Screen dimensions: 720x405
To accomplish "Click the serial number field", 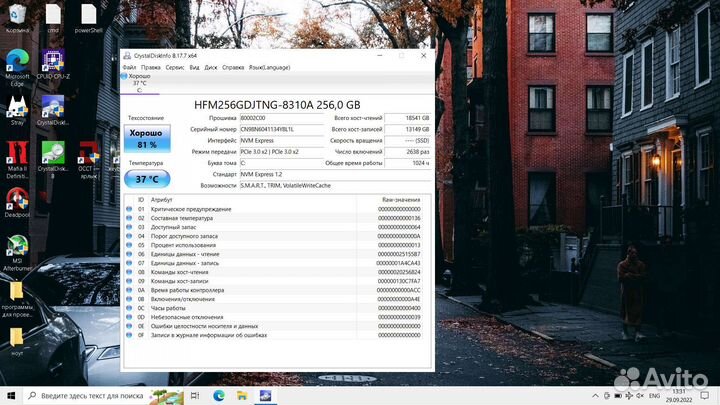I will [x=281, y=129].
